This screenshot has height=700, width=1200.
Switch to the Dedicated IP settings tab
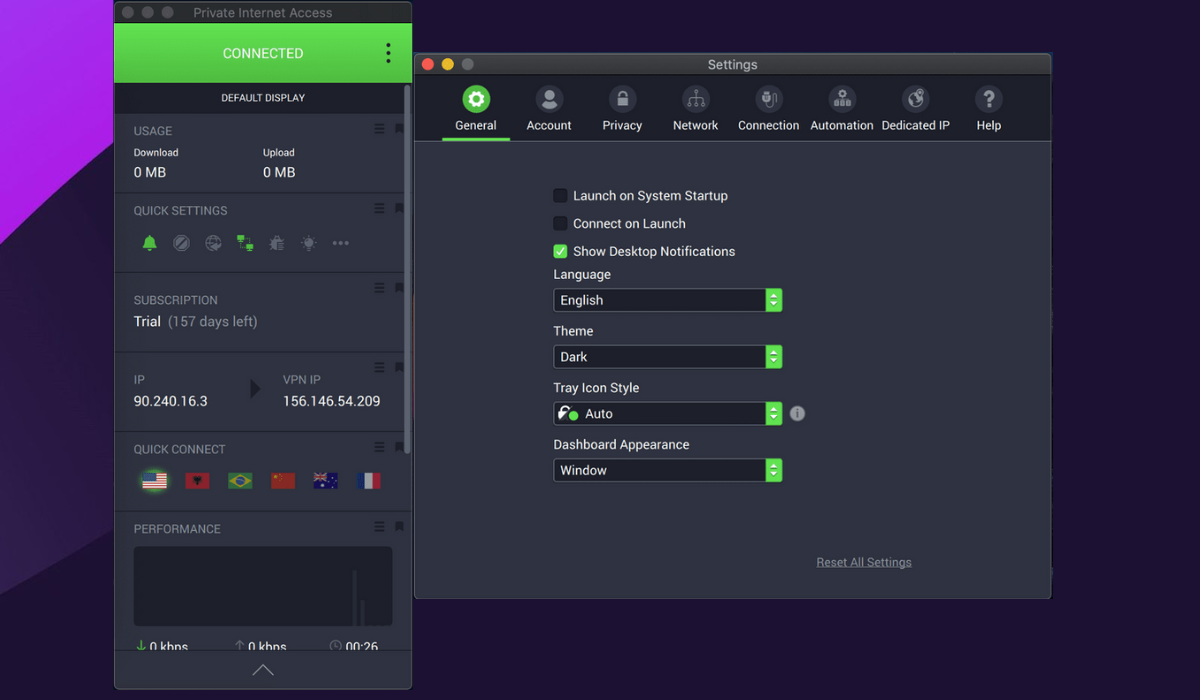pos(916,109)
